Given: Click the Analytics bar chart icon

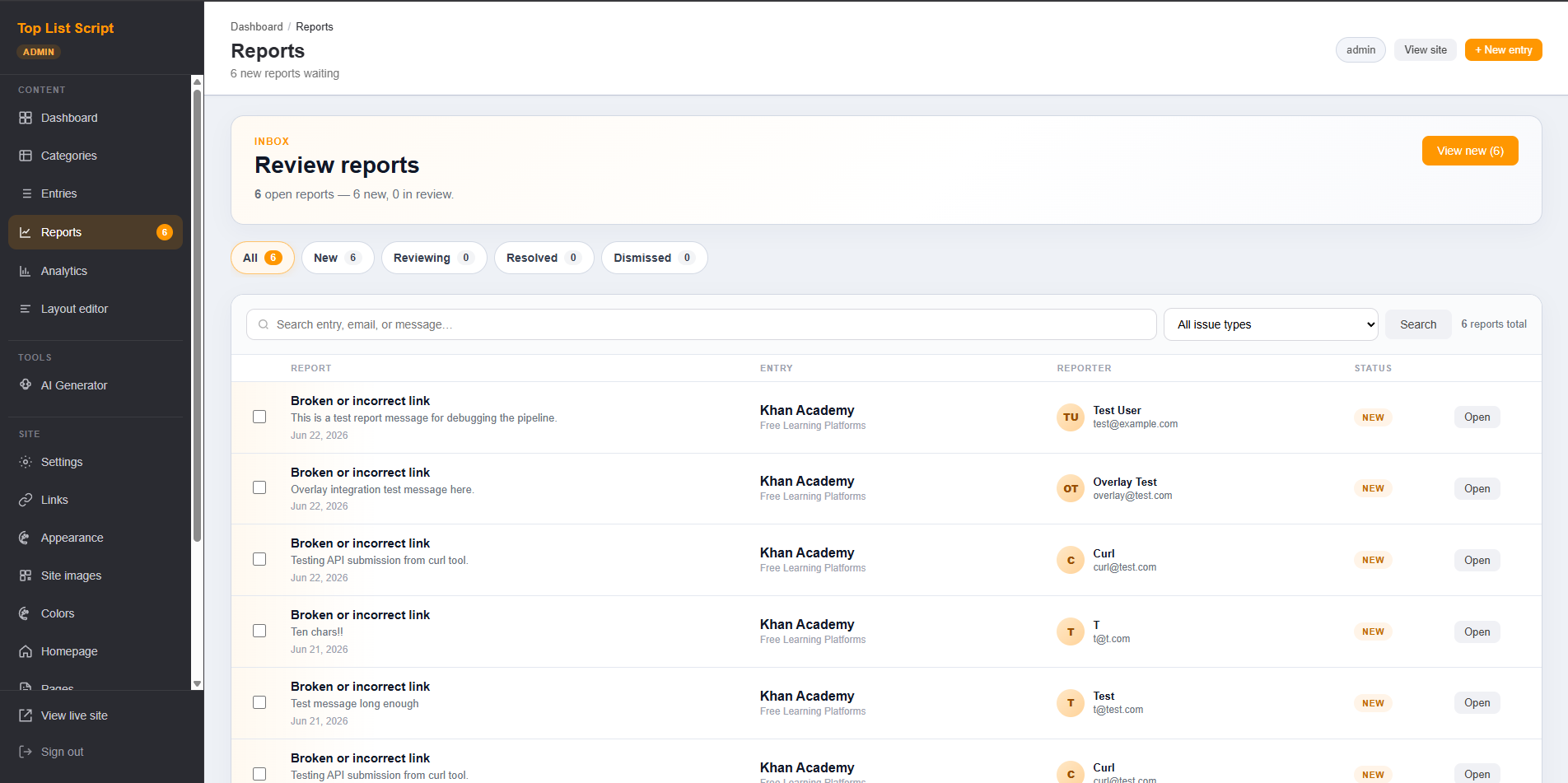Looking at the screenshot, I should (26, 271).
